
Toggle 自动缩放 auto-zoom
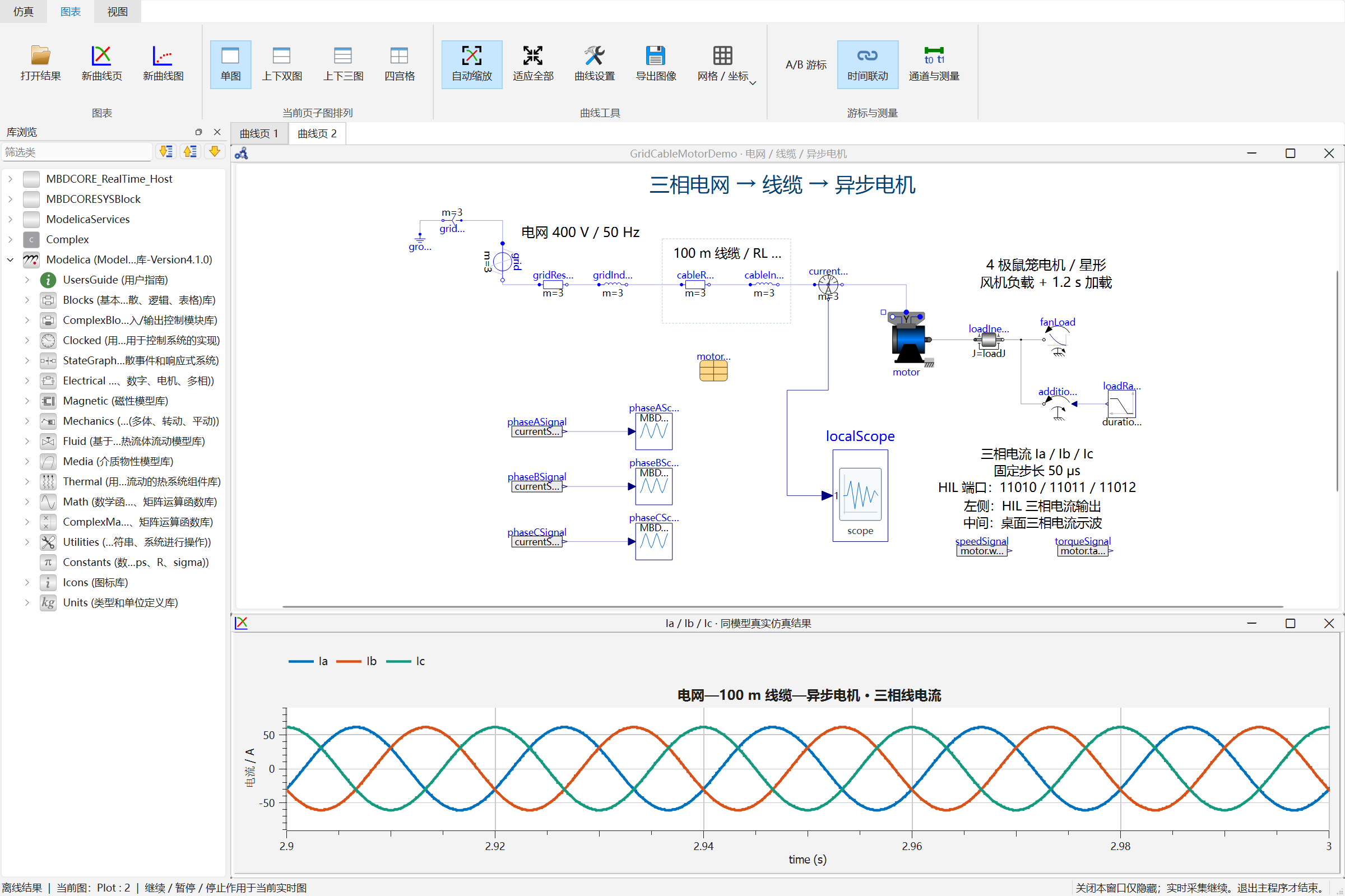471,63
